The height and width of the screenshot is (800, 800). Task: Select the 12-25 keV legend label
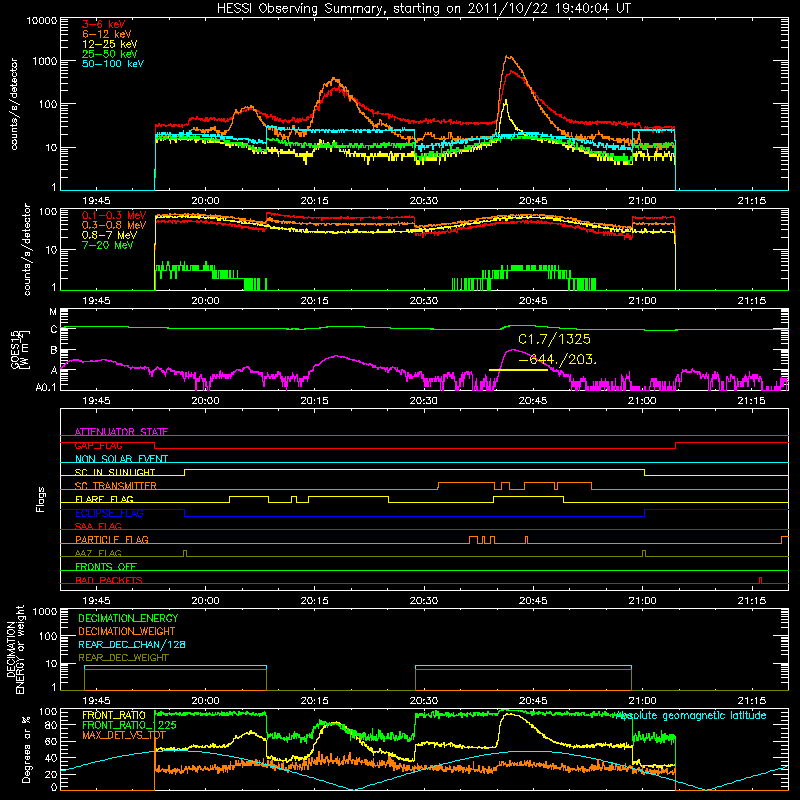(x=110, y=44)
